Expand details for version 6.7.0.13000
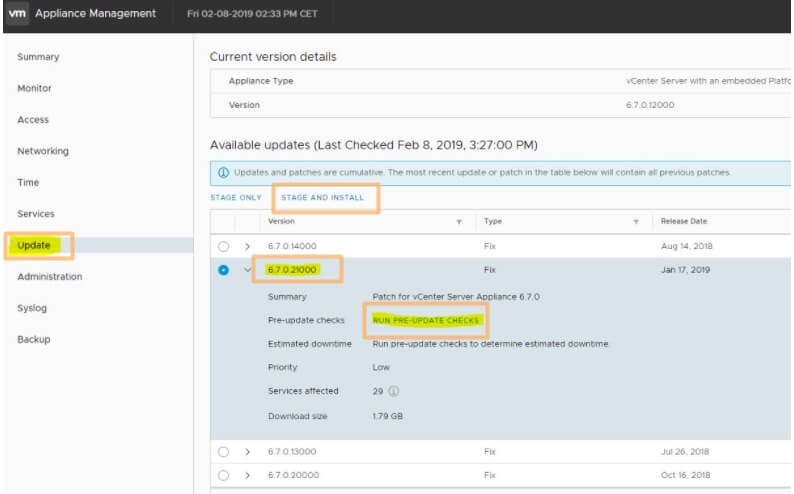 247,451
